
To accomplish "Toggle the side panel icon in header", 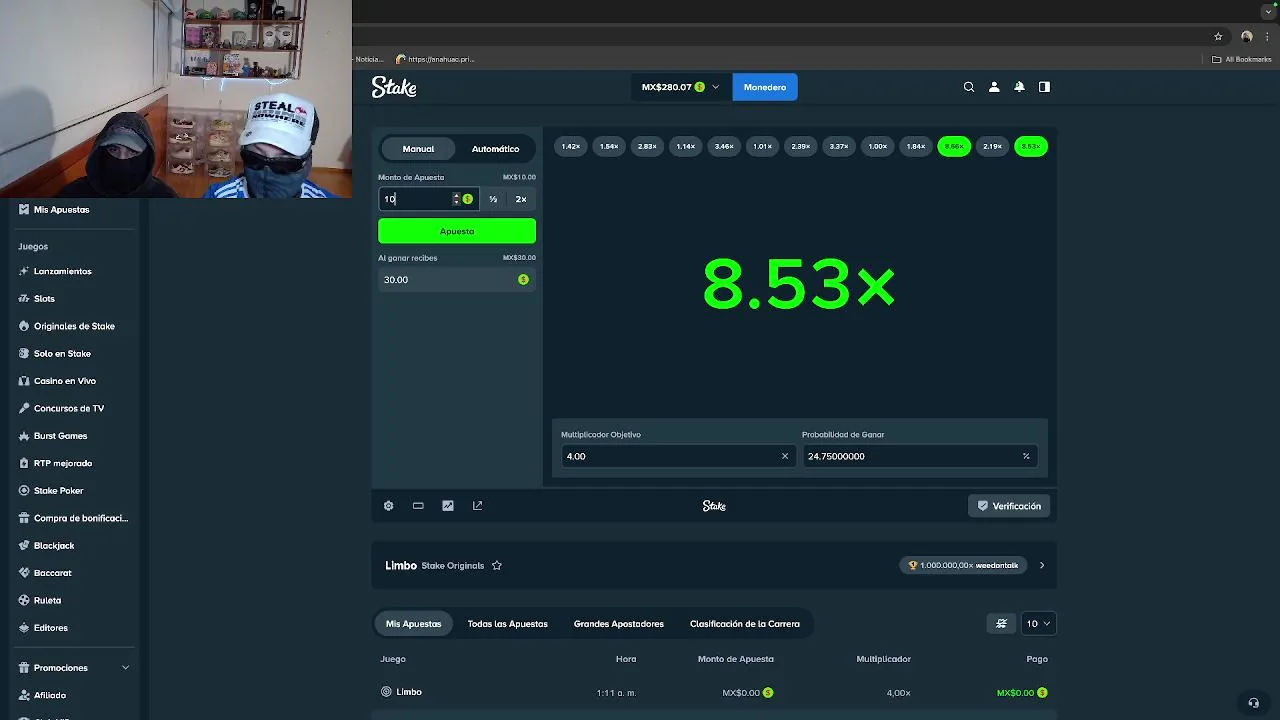I will (1044, 87).
